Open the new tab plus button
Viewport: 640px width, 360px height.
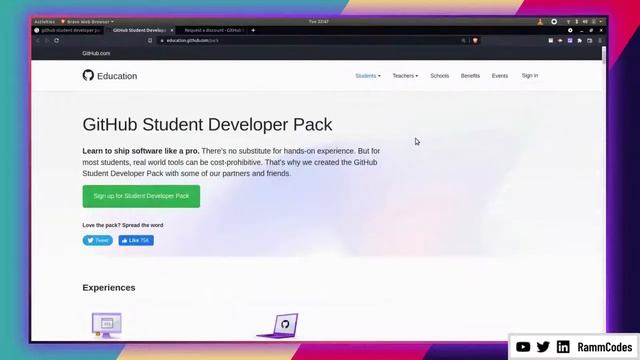coord(253,30)
